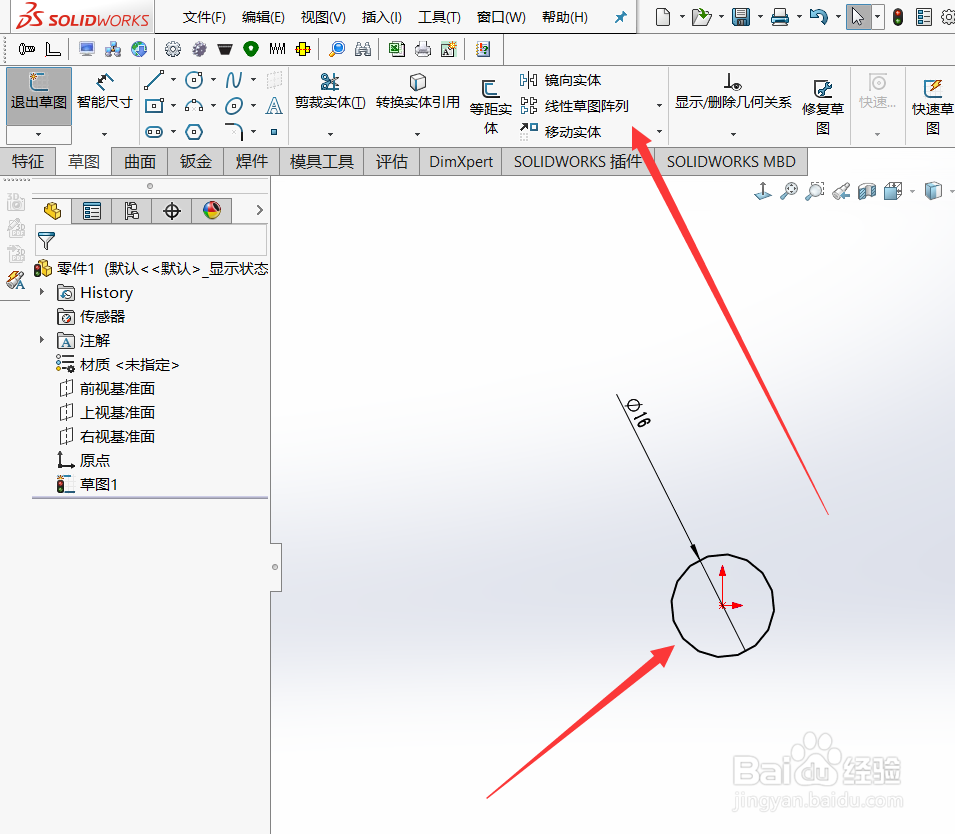Toggle the pin on the menu bar
The image size is (955, 834).
(x=621, y=16)
